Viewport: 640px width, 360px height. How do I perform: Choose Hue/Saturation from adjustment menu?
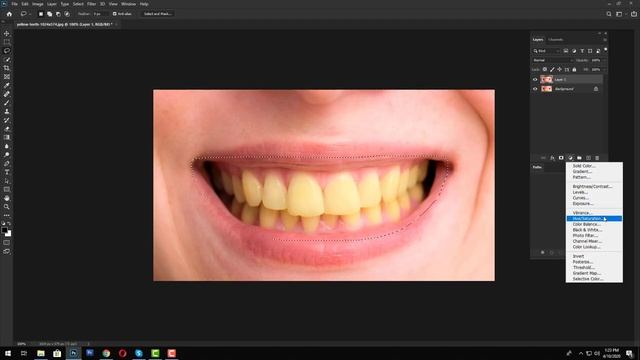(594, 219)
